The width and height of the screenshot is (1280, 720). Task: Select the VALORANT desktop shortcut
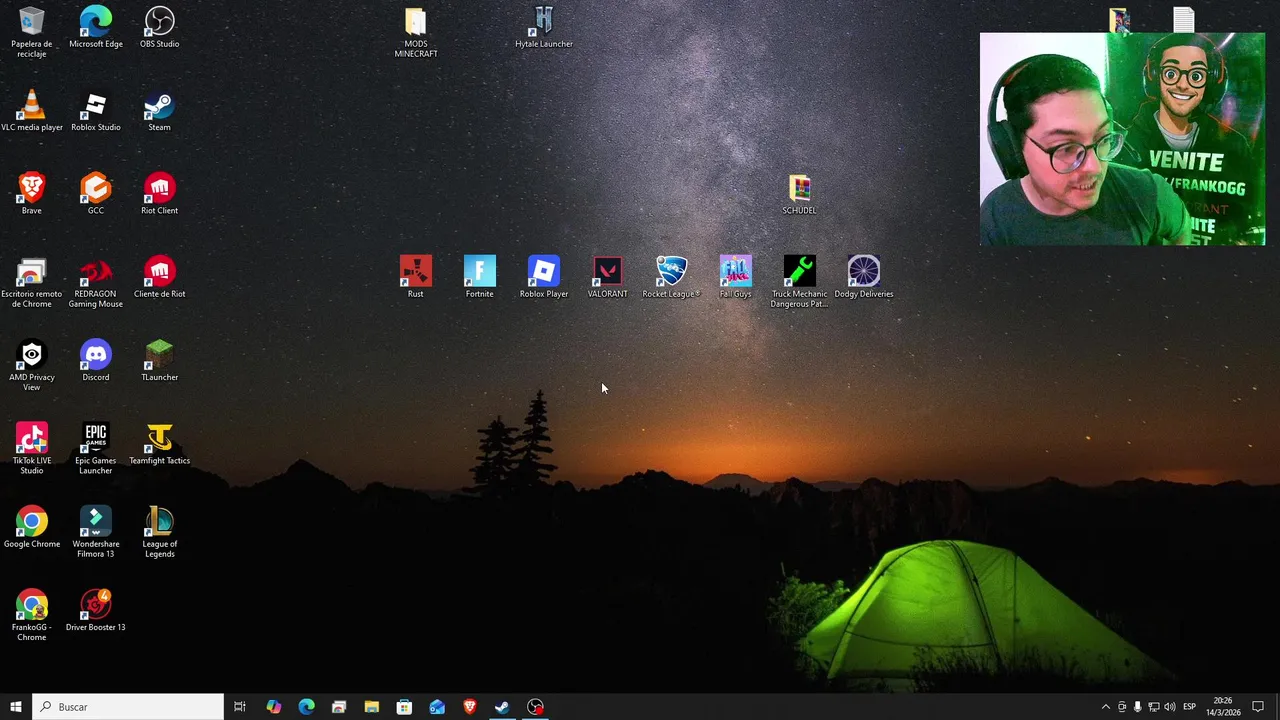608,277
